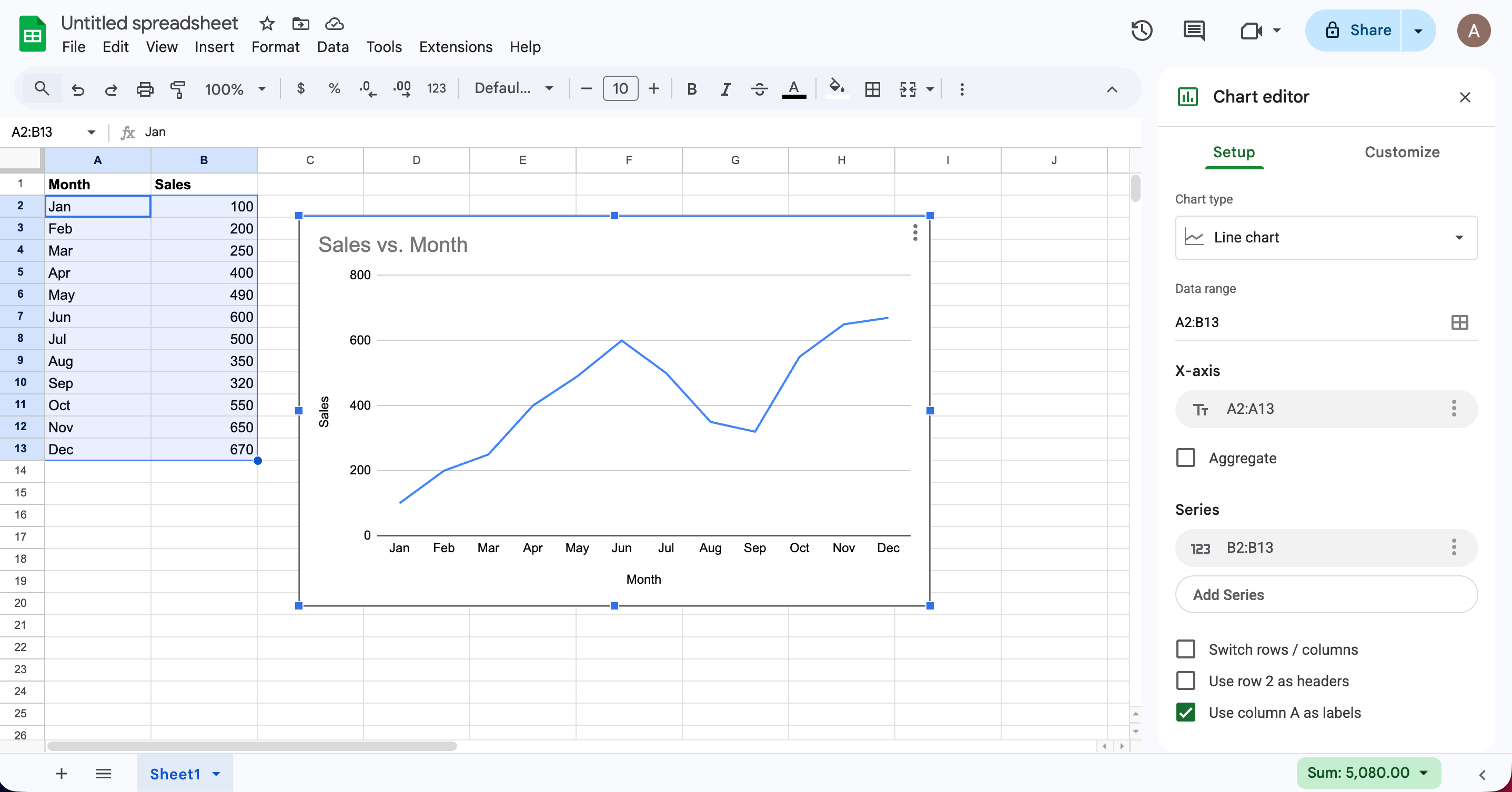Open series B2:B13 options menu
Viewport: 1512px width, 792px height.
click(x=1453, y=547)
